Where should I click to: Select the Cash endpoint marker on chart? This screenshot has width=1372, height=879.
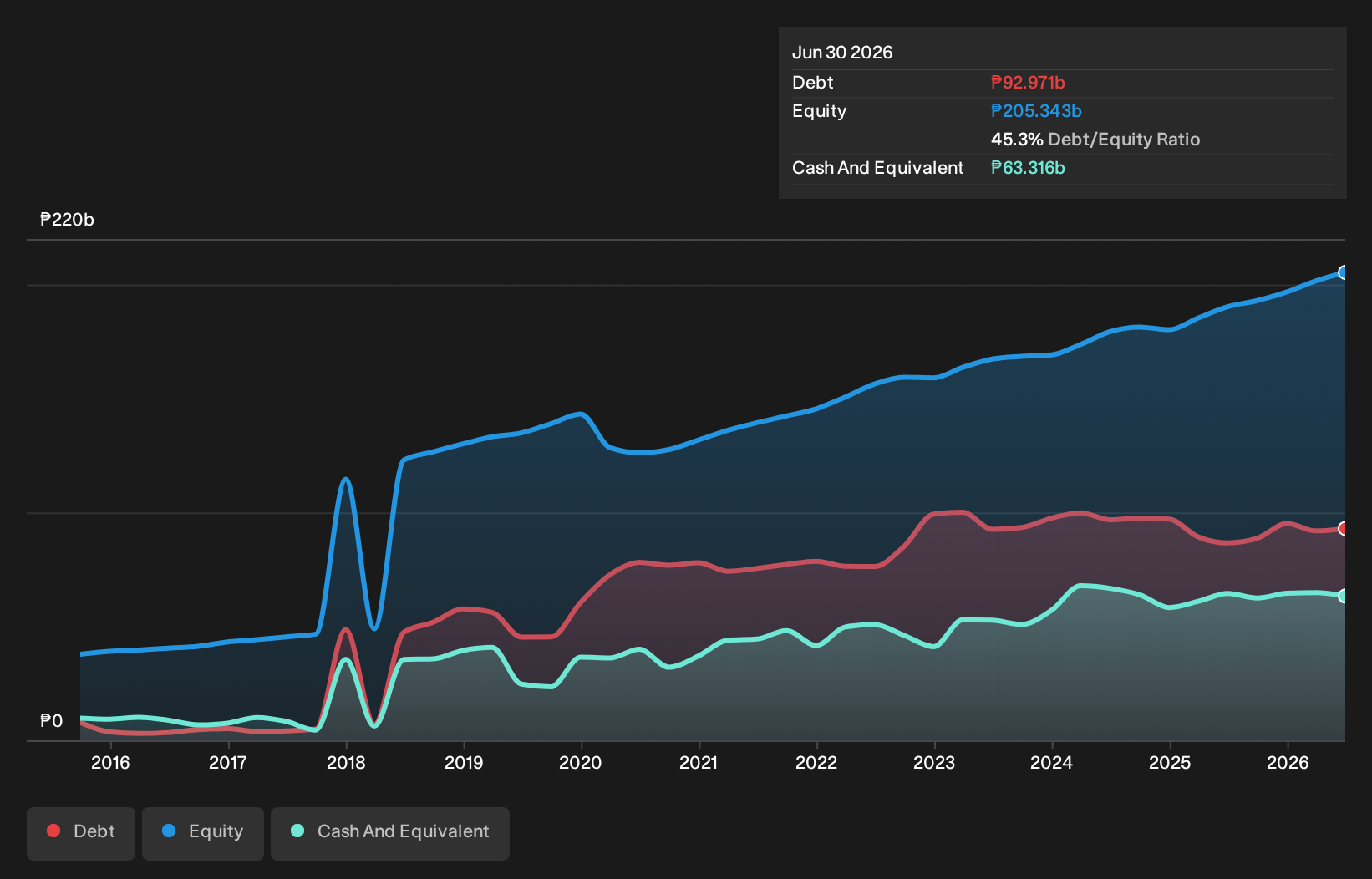point(1344,596)
